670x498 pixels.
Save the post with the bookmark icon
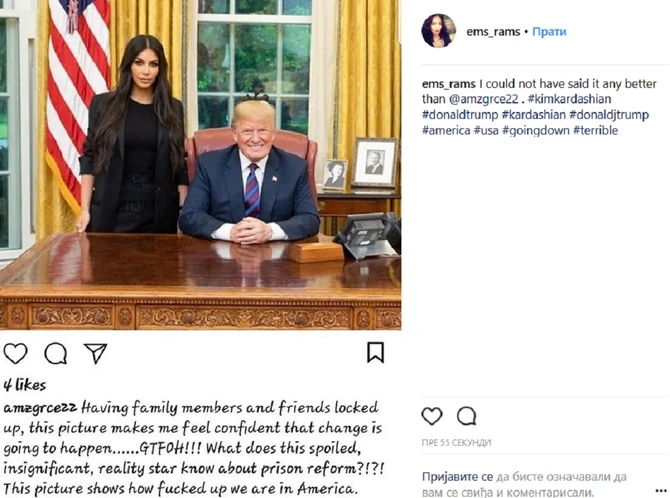pos(375,352)
